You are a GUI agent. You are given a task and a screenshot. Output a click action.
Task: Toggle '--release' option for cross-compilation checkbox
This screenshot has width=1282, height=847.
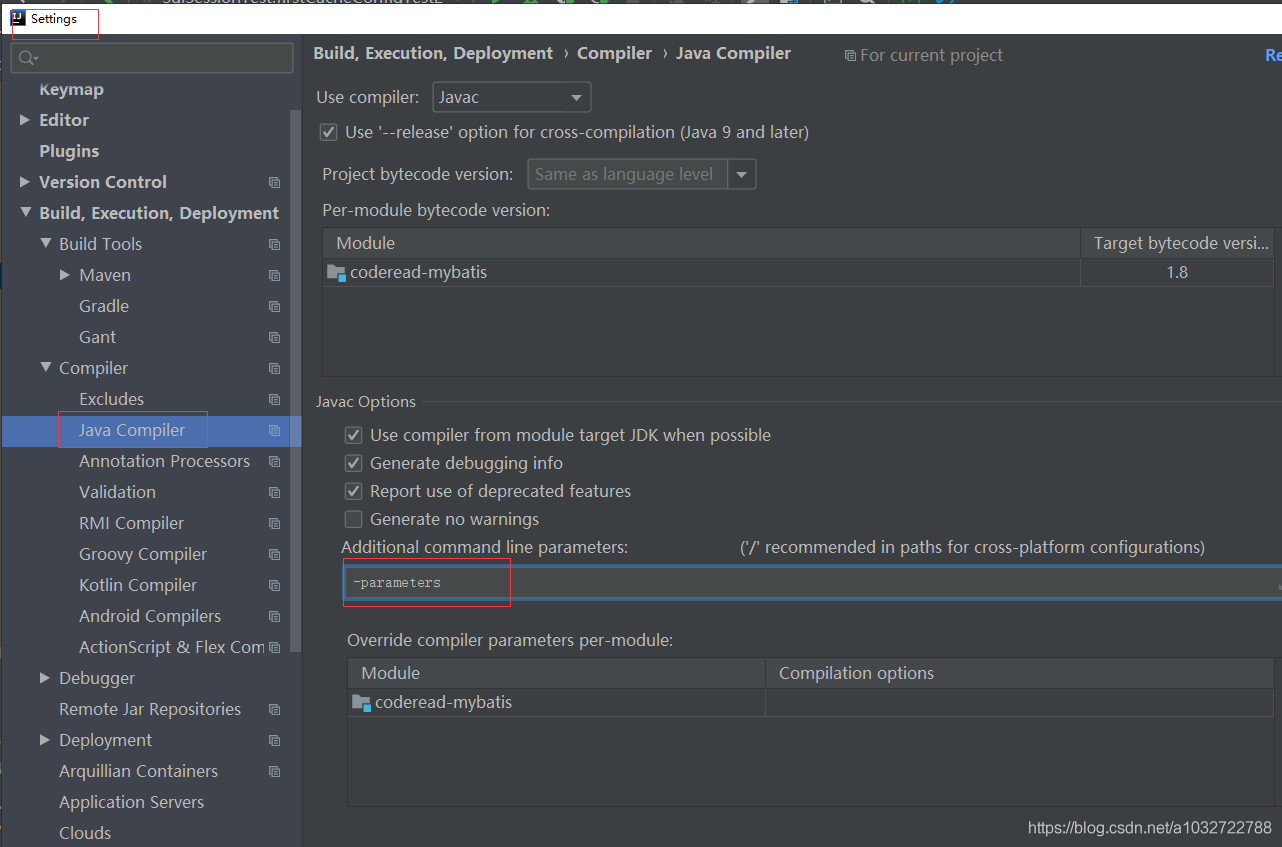(328, 132)
